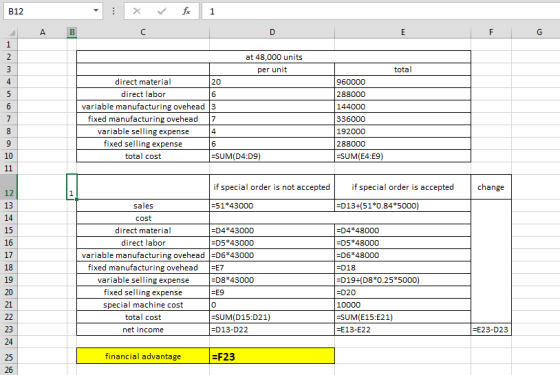The width and height of the screenshot is (560, 375).
Task: Select column E header
Action: tap(403, 32)
